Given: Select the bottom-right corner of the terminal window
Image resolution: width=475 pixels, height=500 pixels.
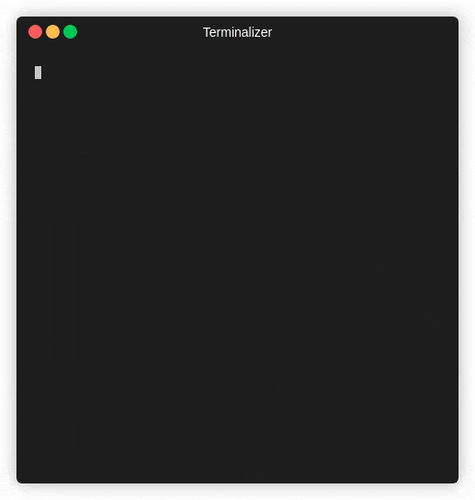Looking at the screenshot, I should pos(456,481).
